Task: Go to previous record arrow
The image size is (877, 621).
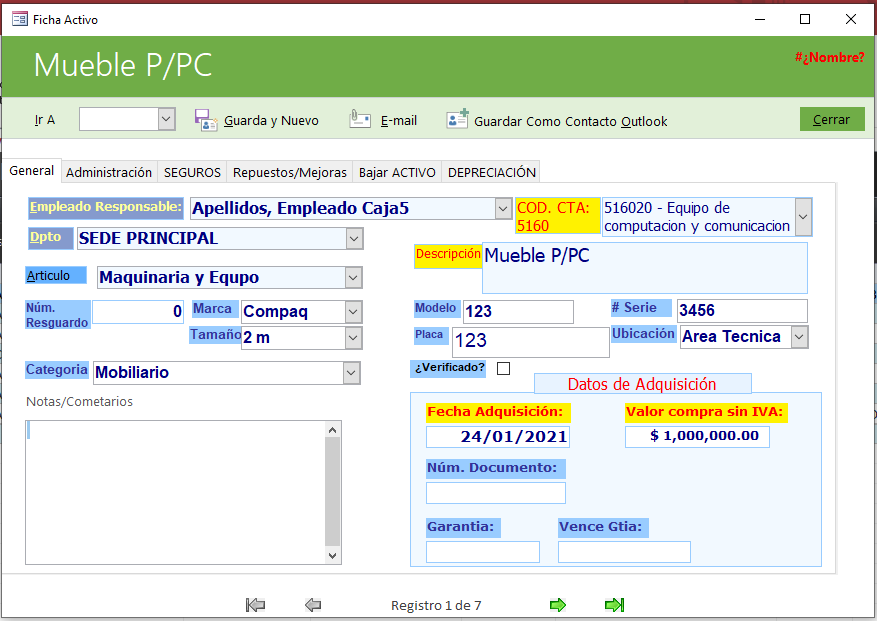Action: 313,605
